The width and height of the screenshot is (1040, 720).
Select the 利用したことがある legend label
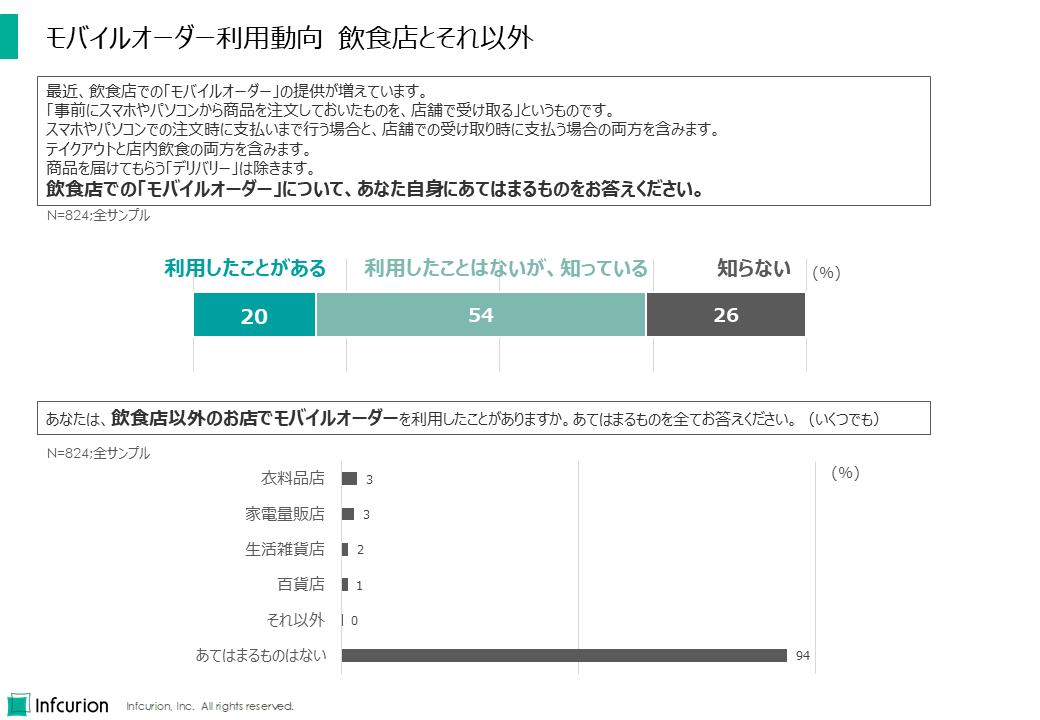[x=245, y=268]
